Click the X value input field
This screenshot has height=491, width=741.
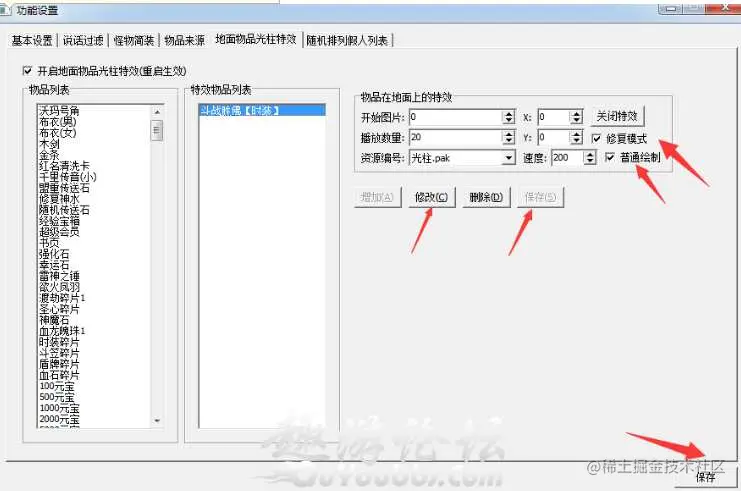click(554, 117)
